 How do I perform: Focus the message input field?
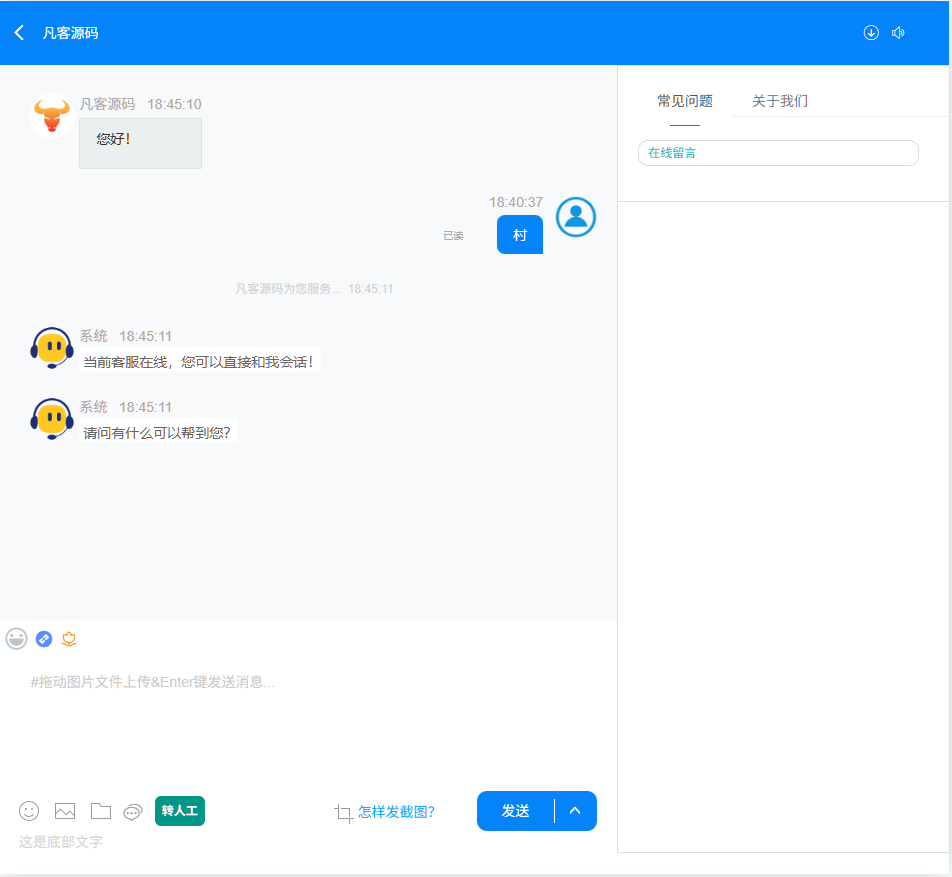pos(308,720)
